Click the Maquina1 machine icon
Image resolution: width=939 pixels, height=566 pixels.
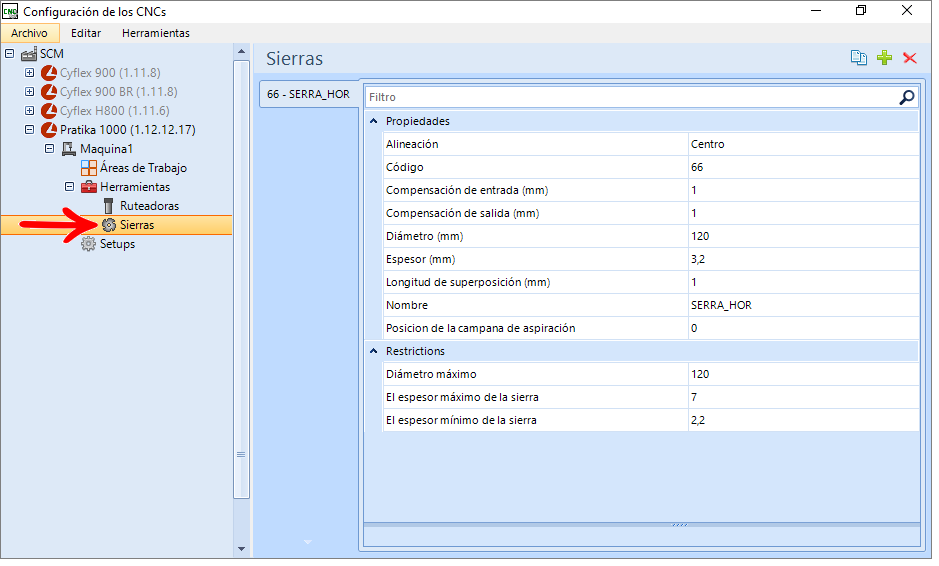(x=69, y=149)
